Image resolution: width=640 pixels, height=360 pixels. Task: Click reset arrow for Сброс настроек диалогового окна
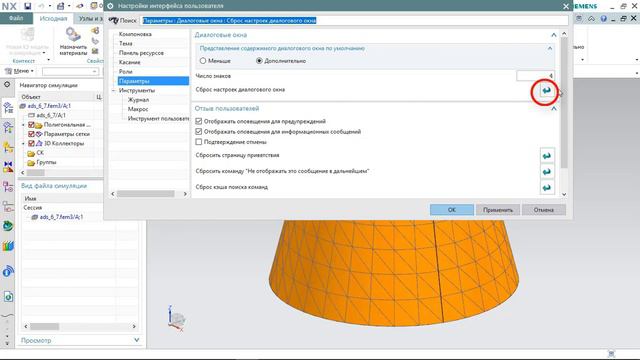click(x=547, y=90)
